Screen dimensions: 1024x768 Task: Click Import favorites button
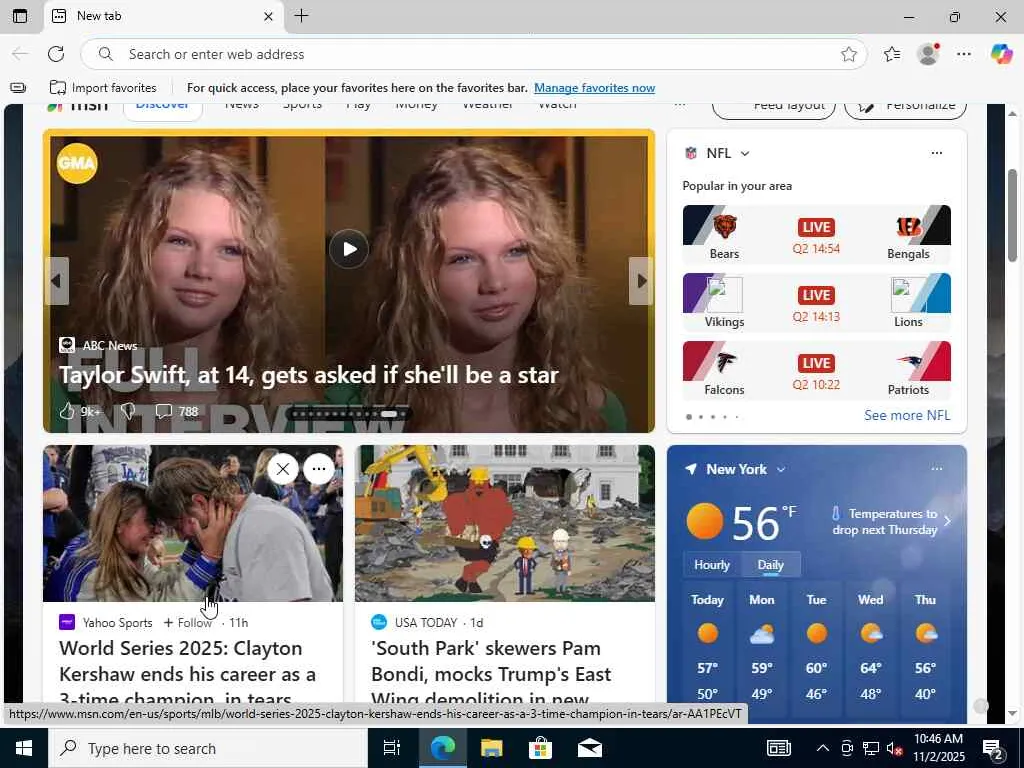(103, 88)
